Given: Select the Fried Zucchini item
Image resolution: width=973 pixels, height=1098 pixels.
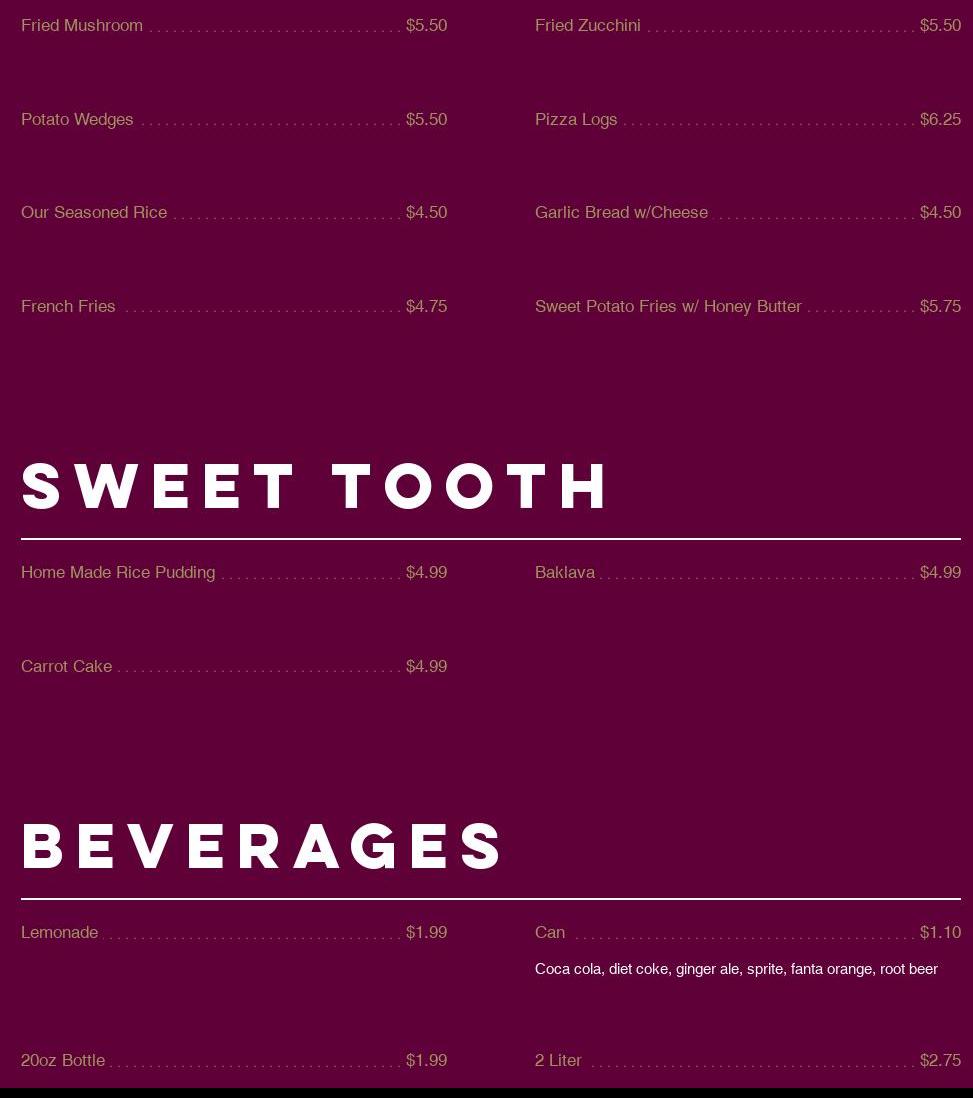Looking at the screenshot, I should [588, 26].
